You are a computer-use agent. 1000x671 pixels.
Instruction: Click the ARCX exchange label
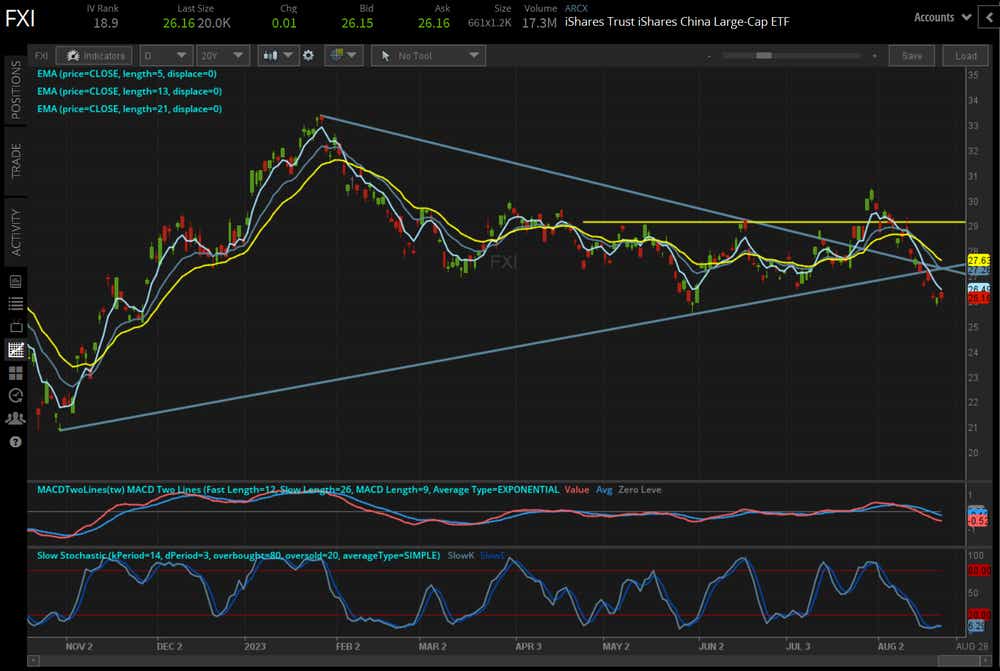pos(576,8)
